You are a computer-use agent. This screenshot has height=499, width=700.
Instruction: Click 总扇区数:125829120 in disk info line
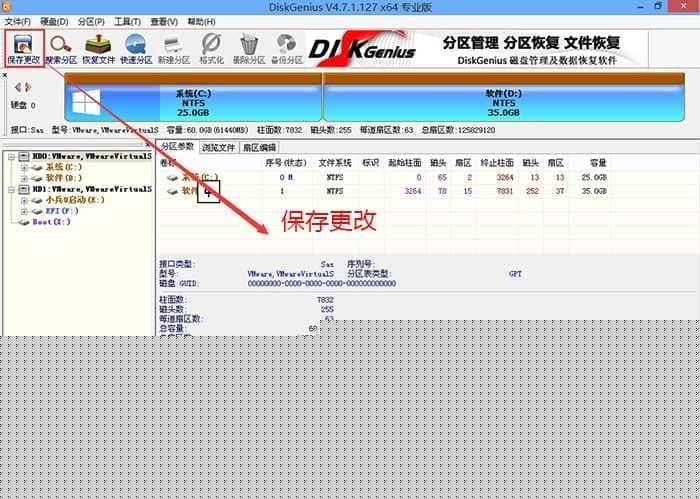pos(458,130)
